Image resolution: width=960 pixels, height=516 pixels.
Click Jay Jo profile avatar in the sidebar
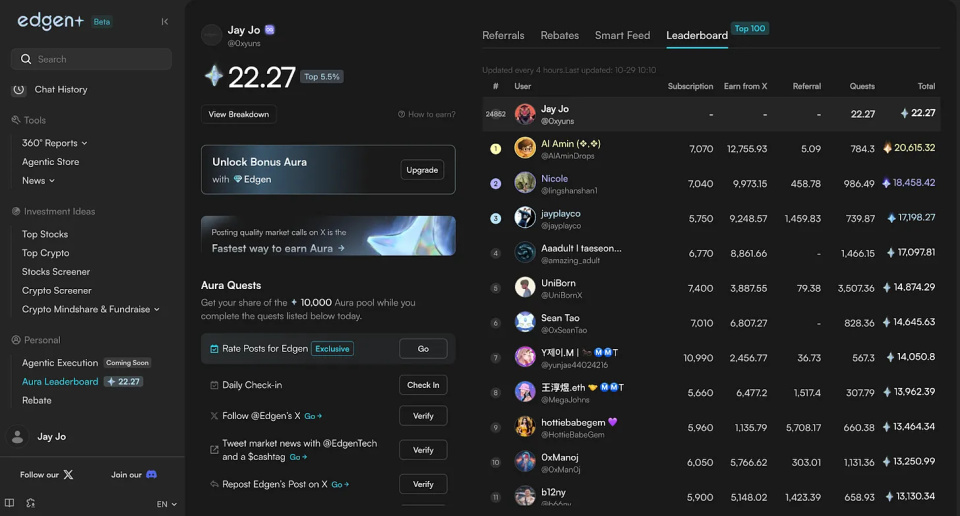pos(18,436)
